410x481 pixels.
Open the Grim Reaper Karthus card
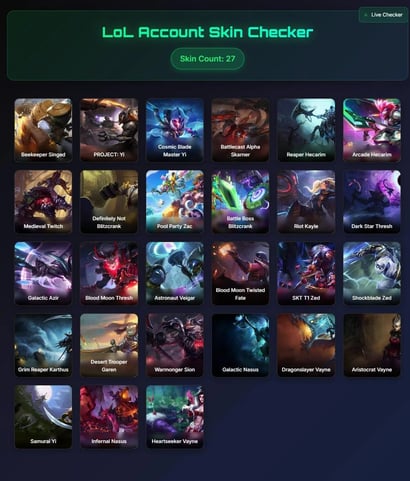click(x=43, y=345)
